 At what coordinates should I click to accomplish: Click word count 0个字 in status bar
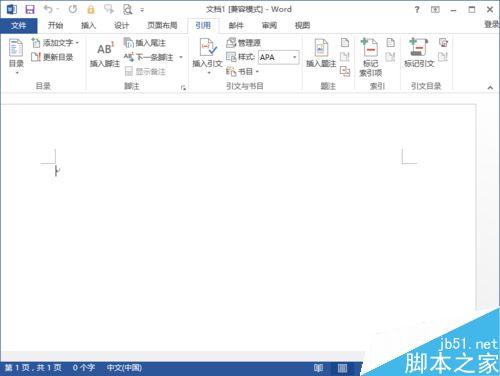click(x=84, y=368)
